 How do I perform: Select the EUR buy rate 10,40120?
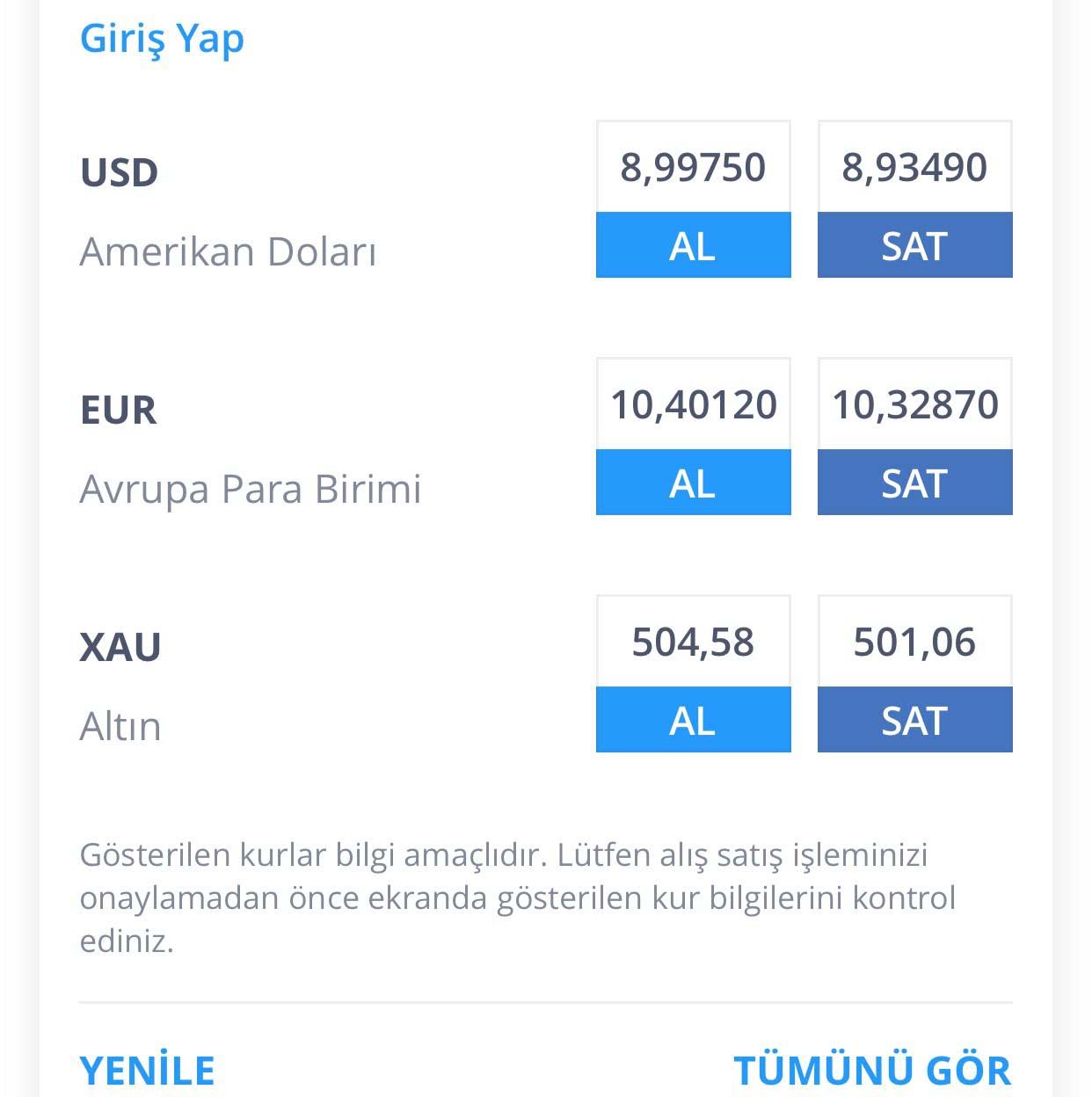[x=693, y=404]
